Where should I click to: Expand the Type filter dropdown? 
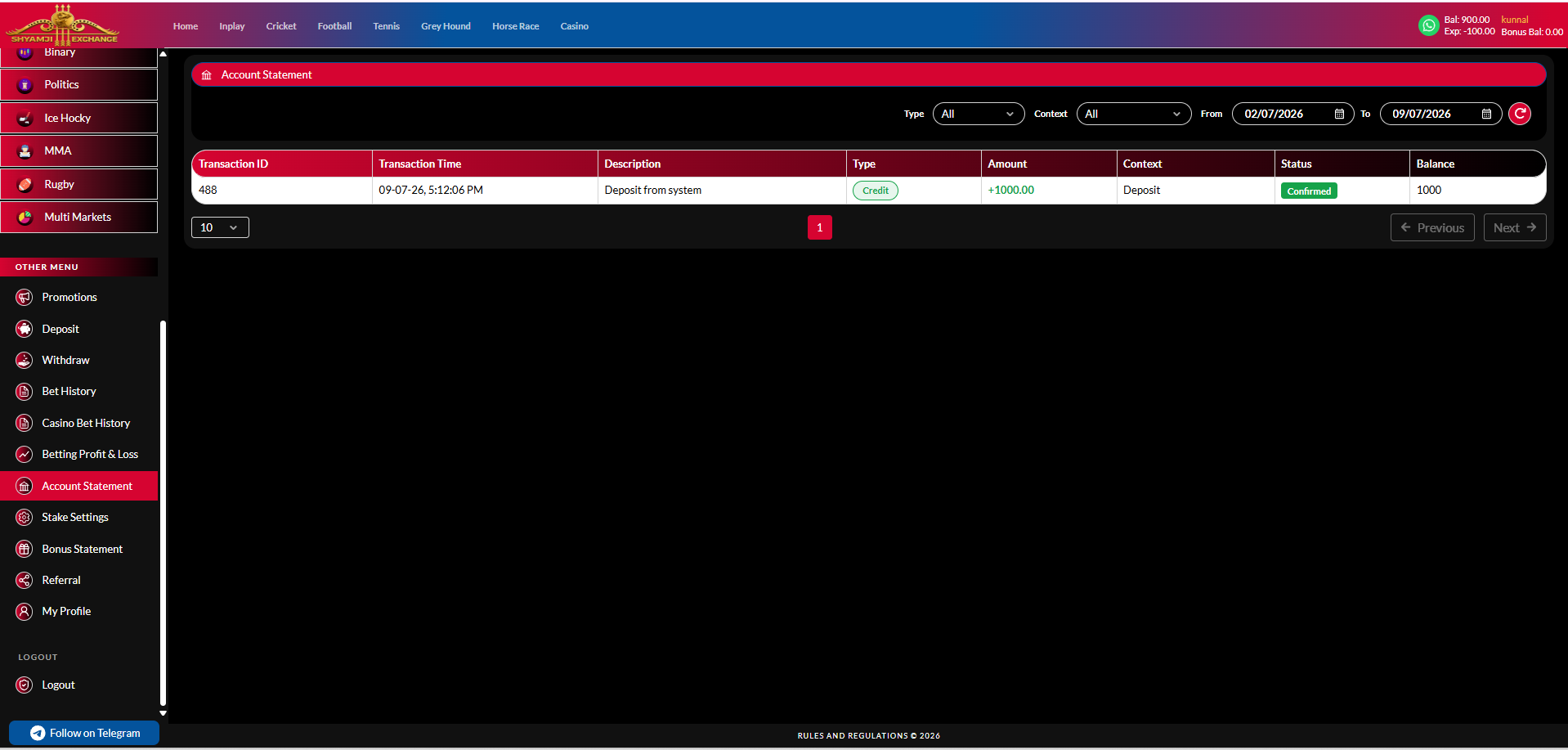click(x=979, y=114)
